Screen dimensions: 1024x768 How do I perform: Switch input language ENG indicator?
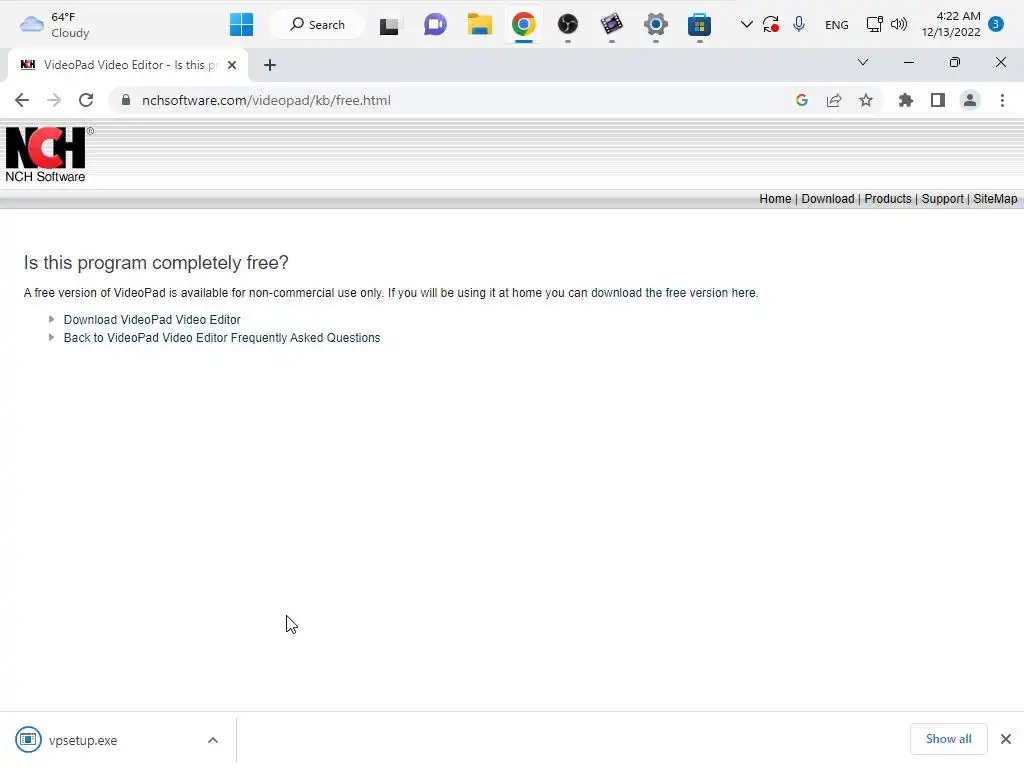click(x=837, y=25)
